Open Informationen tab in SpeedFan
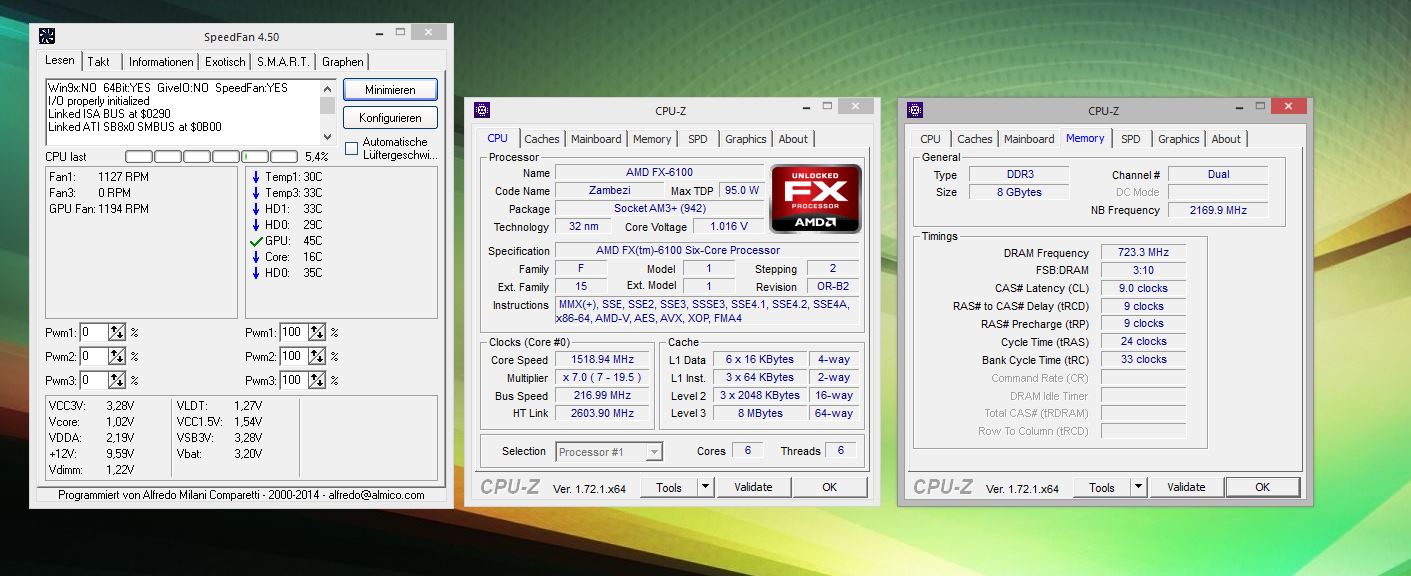The height and width of the screenshot is (576, 1411). [x=161, y=62]
